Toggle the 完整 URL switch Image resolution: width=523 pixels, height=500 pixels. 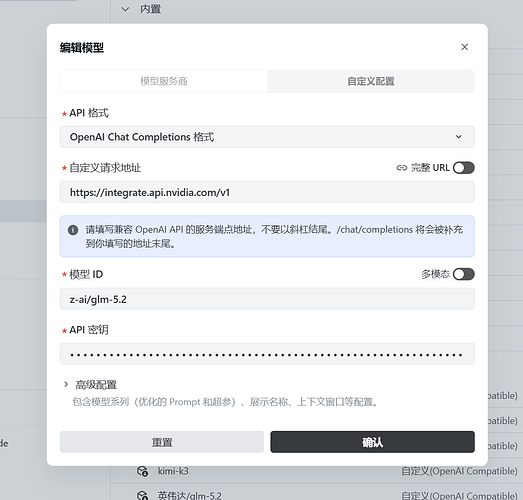pos(464,168)
